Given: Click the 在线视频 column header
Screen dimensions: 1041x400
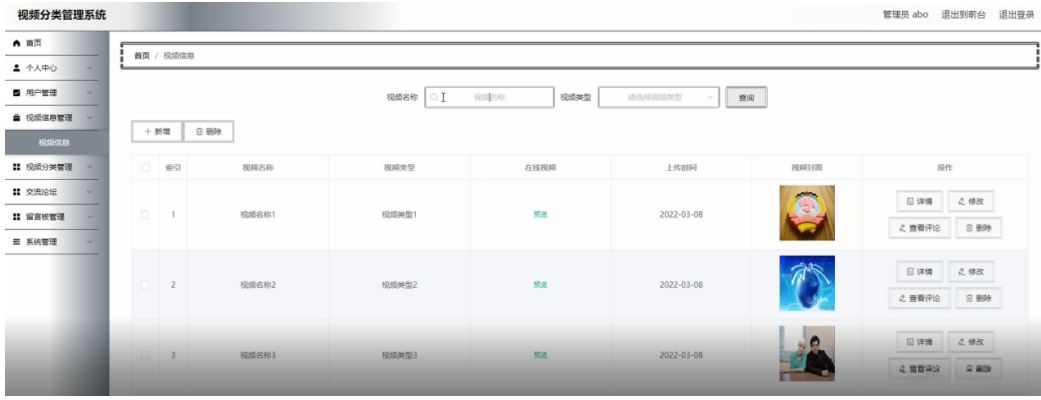Looking at the screenshot, I should (540, 168).
